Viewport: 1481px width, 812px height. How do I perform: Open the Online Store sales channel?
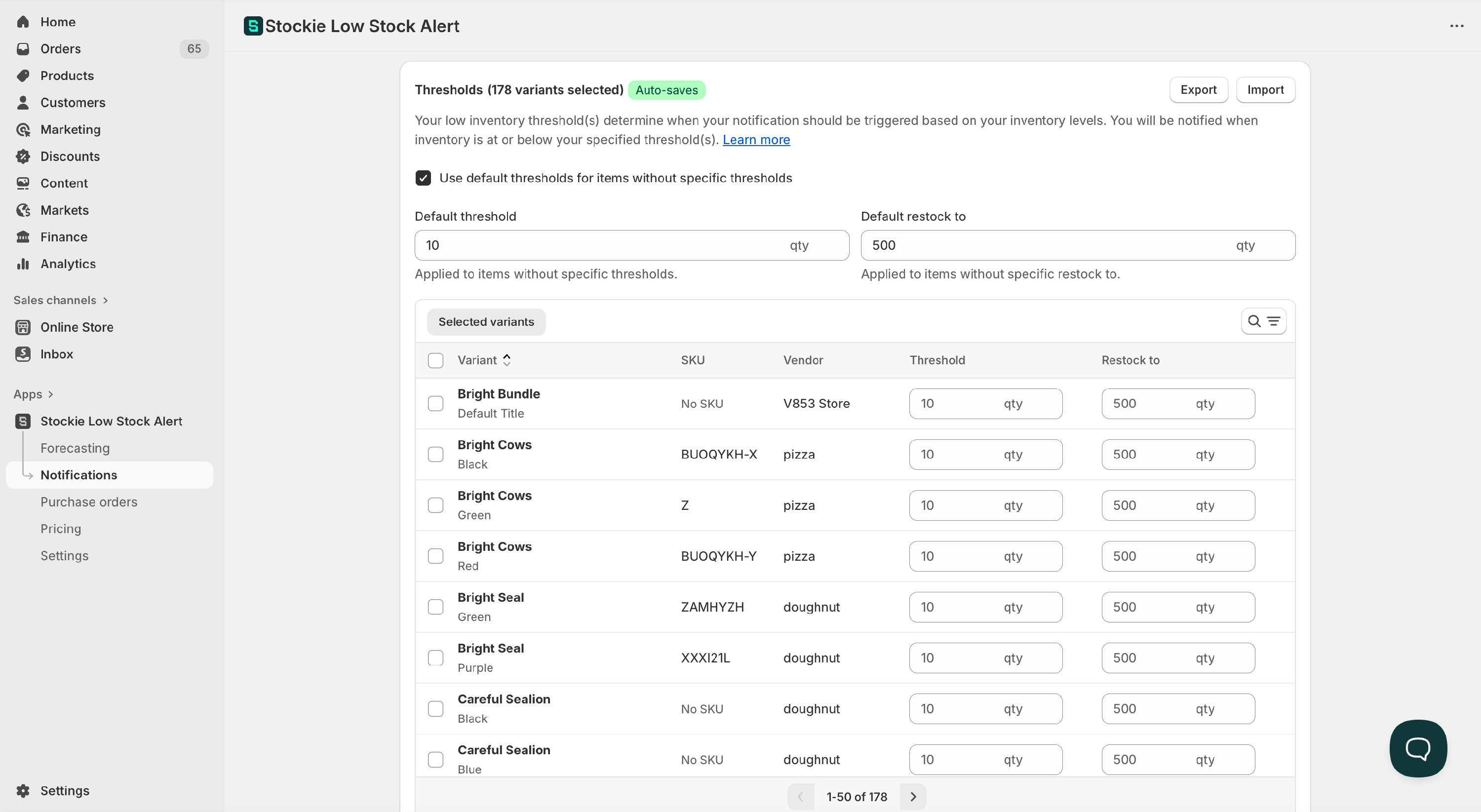point(77,327)
